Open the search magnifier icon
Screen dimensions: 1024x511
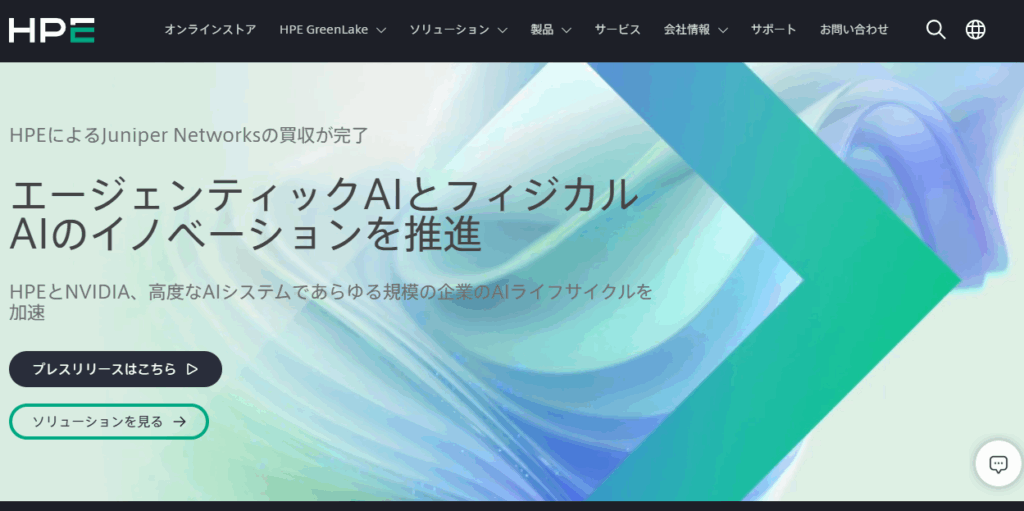[x=936, y=29]
